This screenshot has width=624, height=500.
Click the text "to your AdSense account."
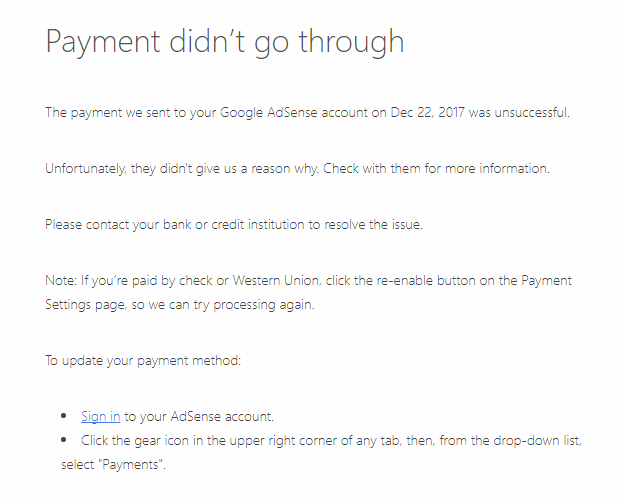click(199, 416)
